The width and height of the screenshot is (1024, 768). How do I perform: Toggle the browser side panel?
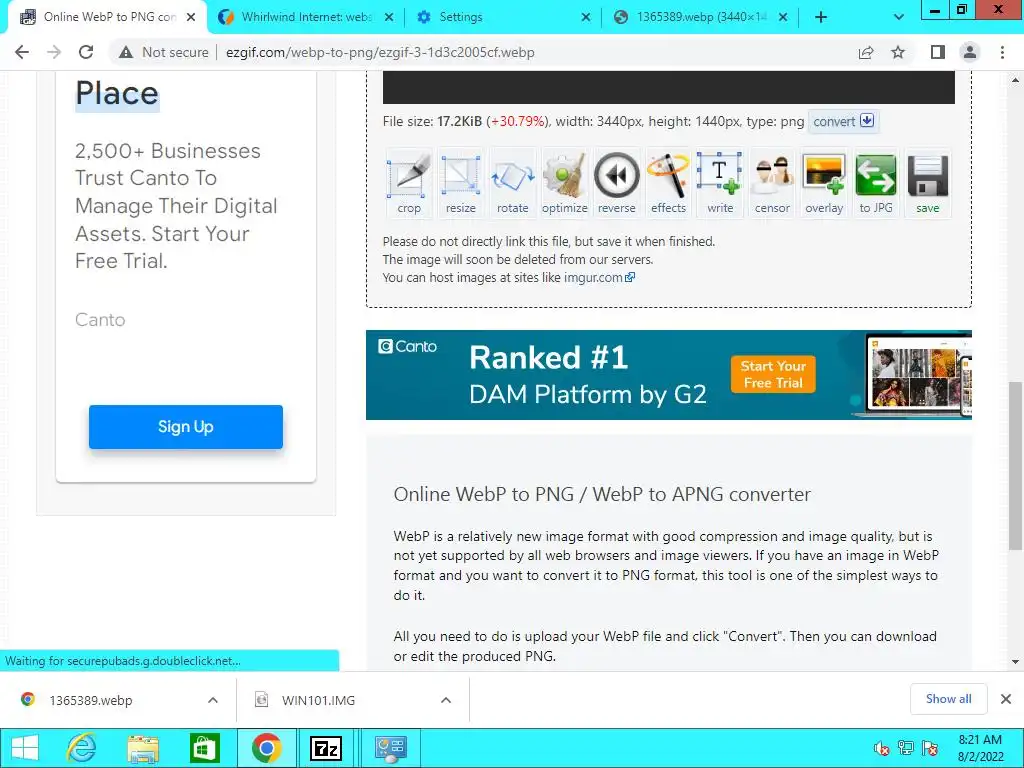938,52
